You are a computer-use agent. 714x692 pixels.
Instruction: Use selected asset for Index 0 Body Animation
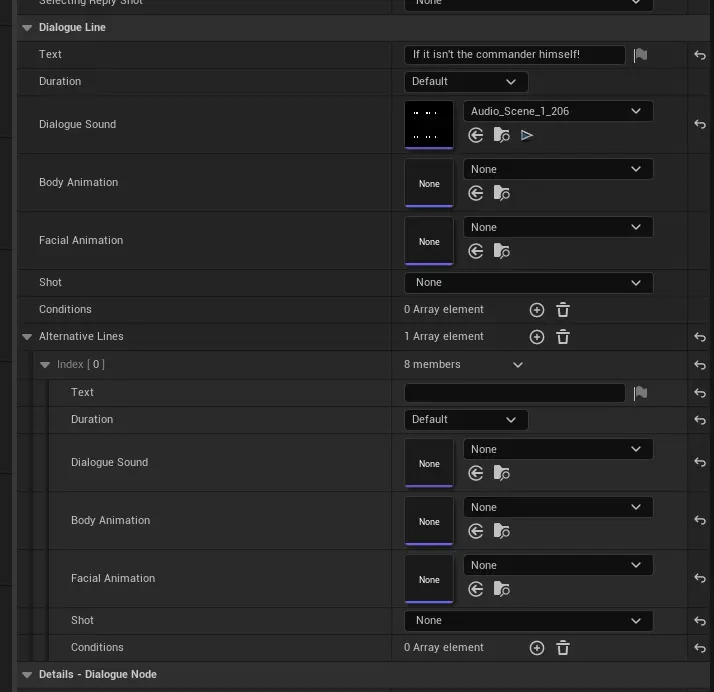point(475,531)
